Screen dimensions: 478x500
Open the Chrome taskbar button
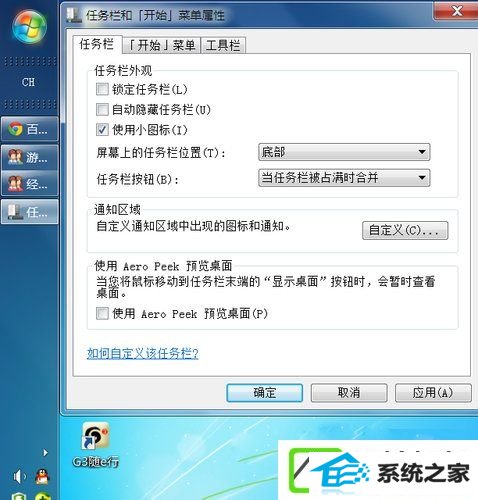30,129
